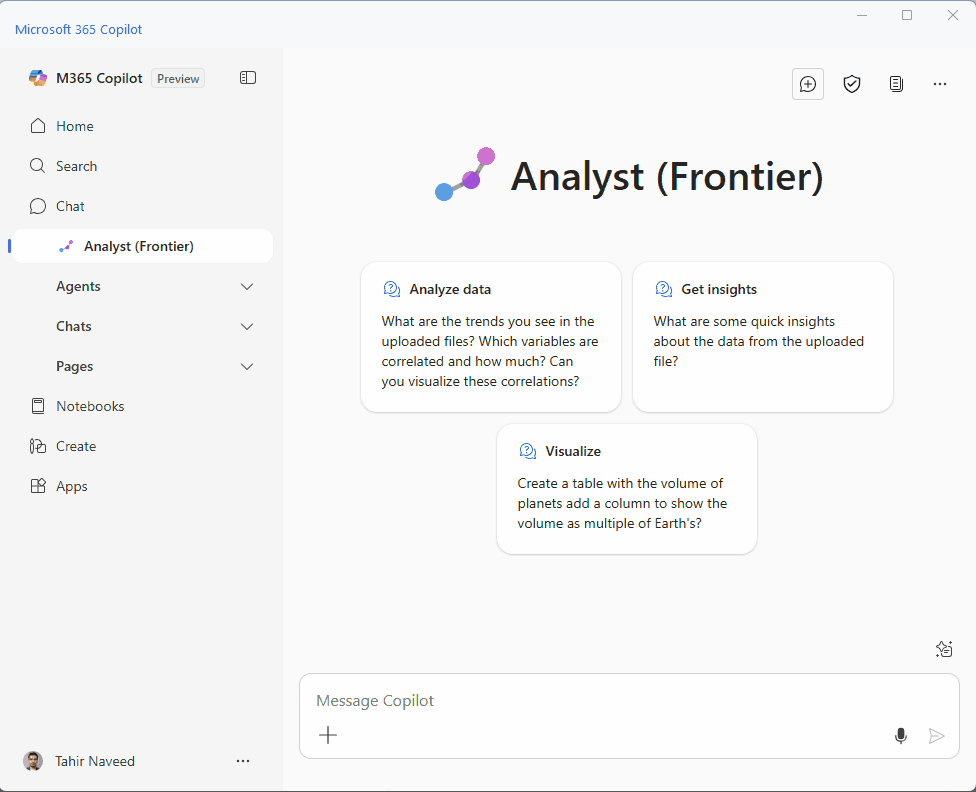Click the Chats section label
Image resolution: width=976 pixels, height=792 pixels.
73,326
